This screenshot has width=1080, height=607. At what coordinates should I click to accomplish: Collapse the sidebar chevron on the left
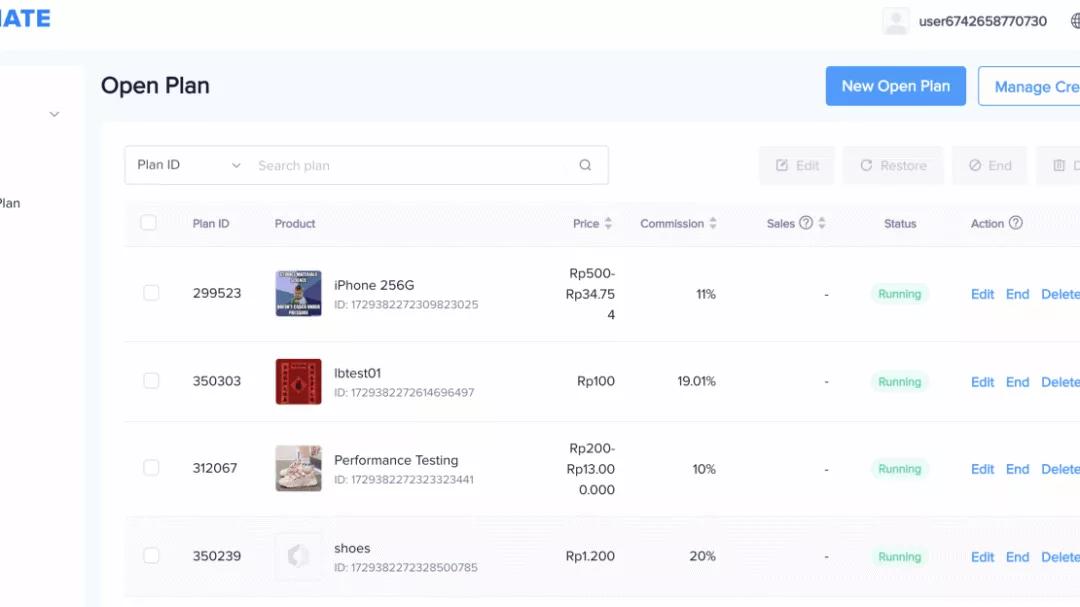pyautogui.click(x=55, y=114)
